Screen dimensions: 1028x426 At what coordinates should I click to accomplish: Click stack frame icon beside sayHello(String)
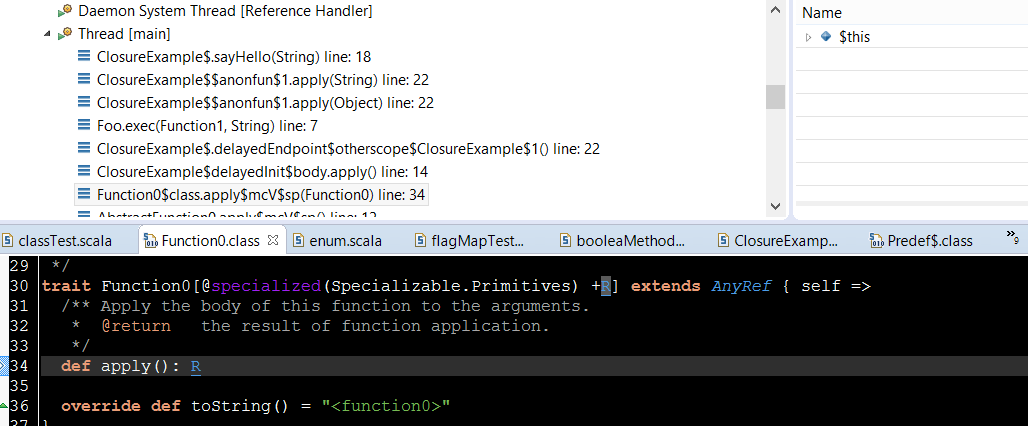click(x=84, y=56)
